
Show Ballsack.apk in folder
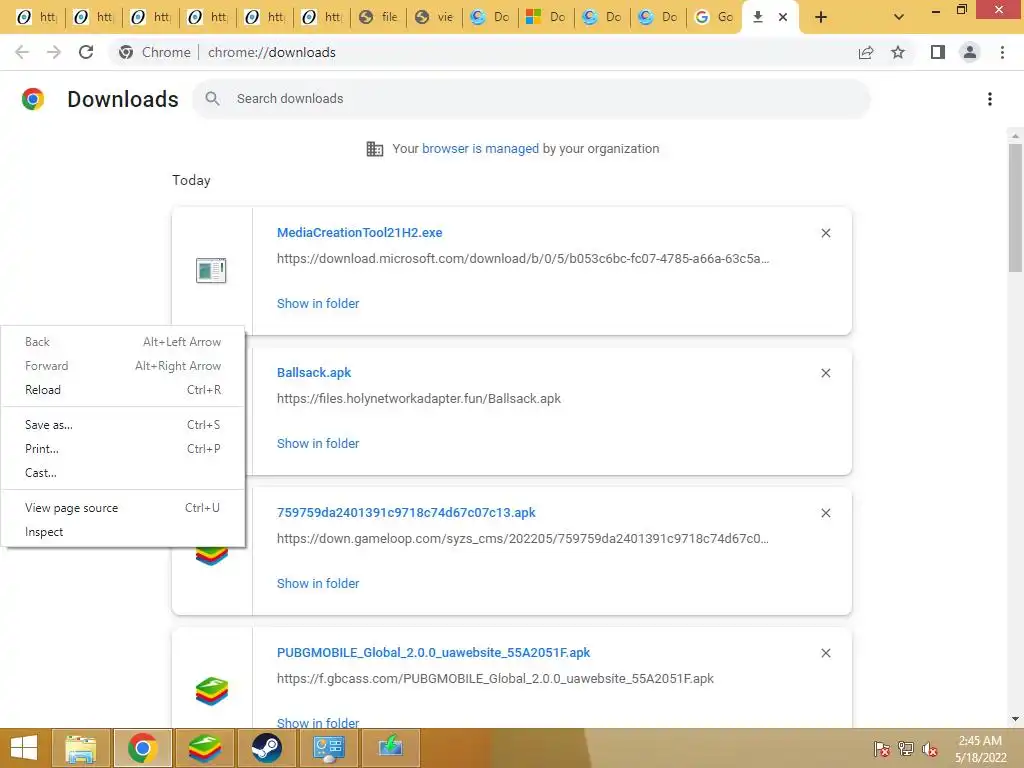pyautogui.click(x=318, y=443)
